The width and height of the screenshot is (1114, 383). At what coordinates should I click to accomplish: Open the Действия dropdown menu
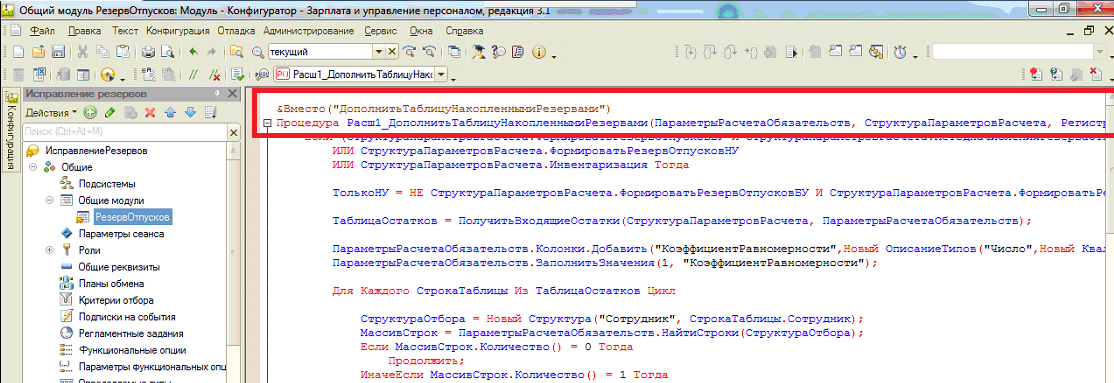(x=51, y=112)
